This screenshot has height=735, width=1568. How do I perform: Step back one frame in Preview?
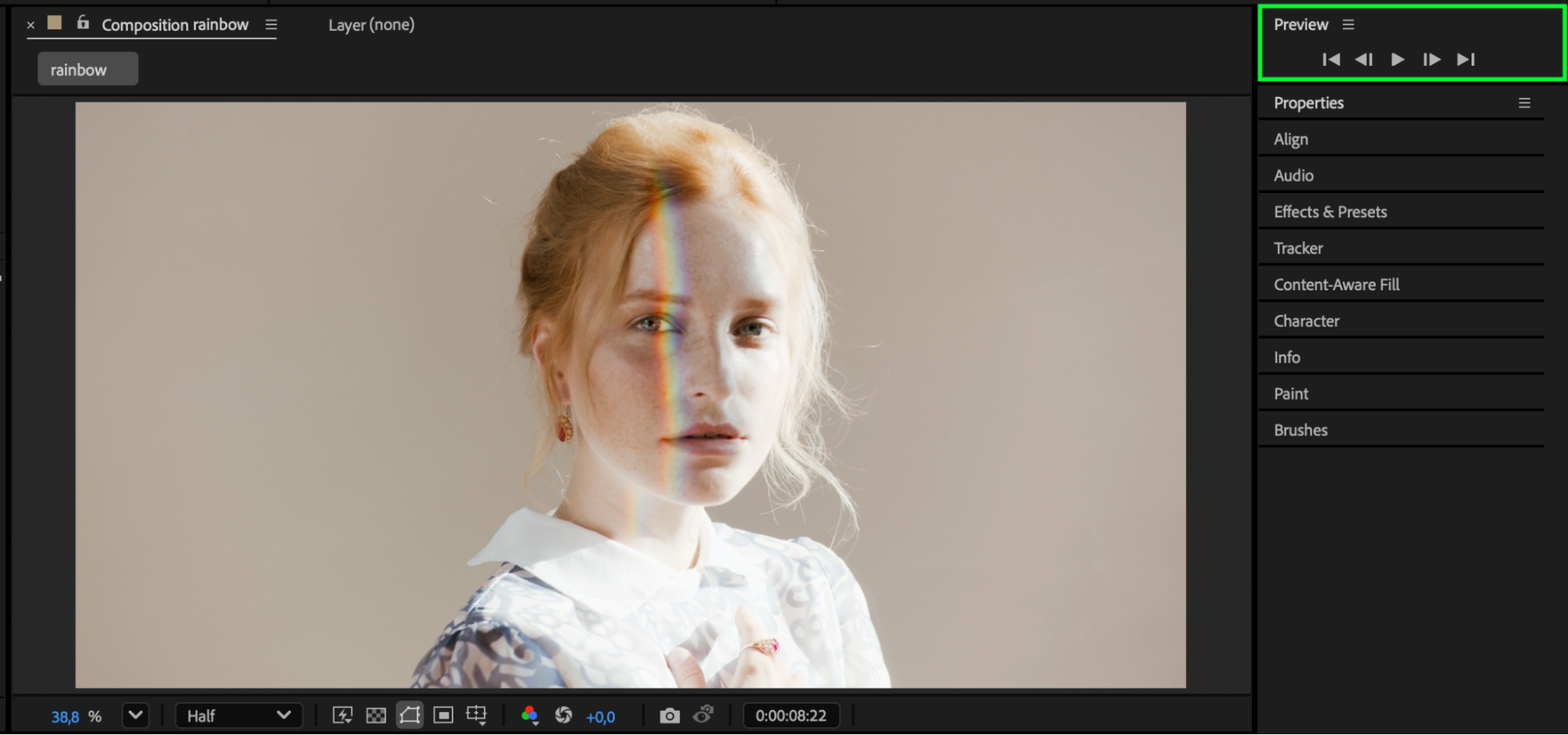(1364, 60)
